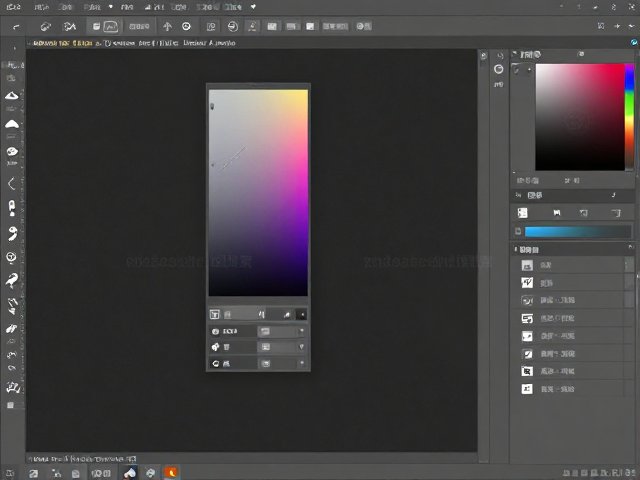Viewport: 640px width, 480px height.
Task: Click the title of the color picker panel
Action: tap(531, 55)
